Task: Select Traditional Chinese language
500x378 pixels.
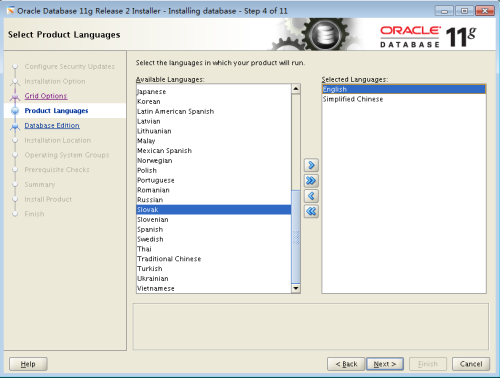Action: tap(213, 259)
